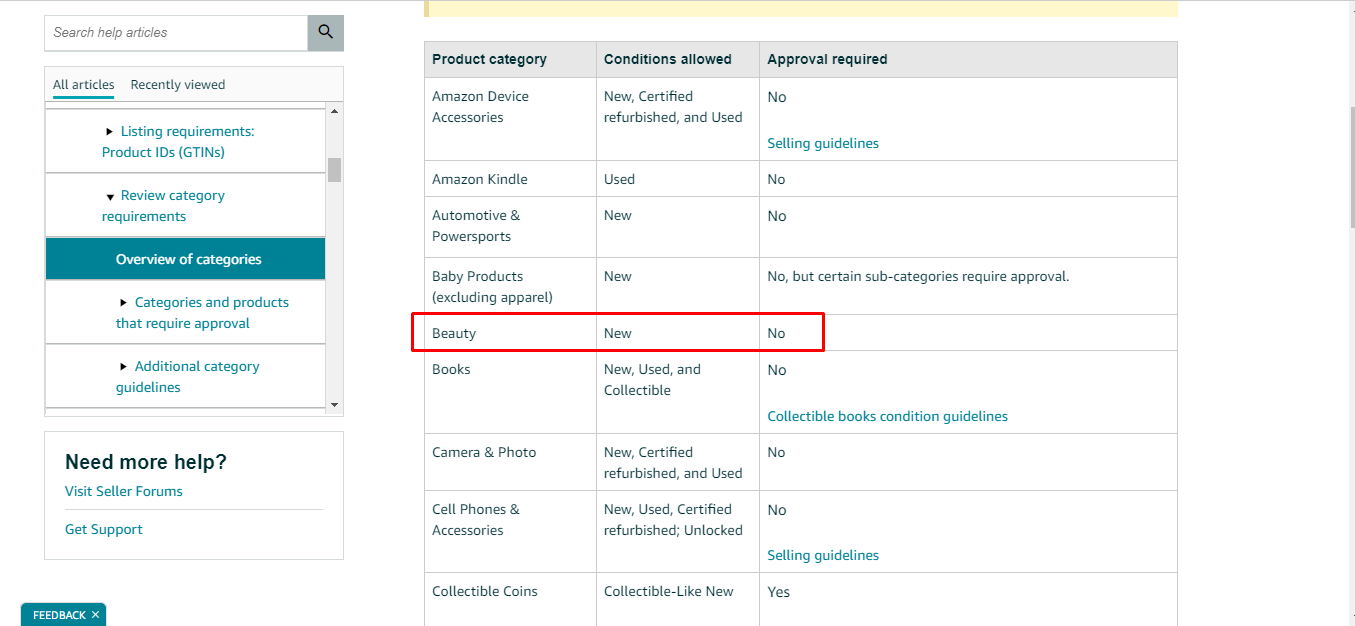Image resolution: width=1355 pixels, height=626 pixels.
Task: Expand Categories and products that require approval arrow
Action: pos(123,303)
